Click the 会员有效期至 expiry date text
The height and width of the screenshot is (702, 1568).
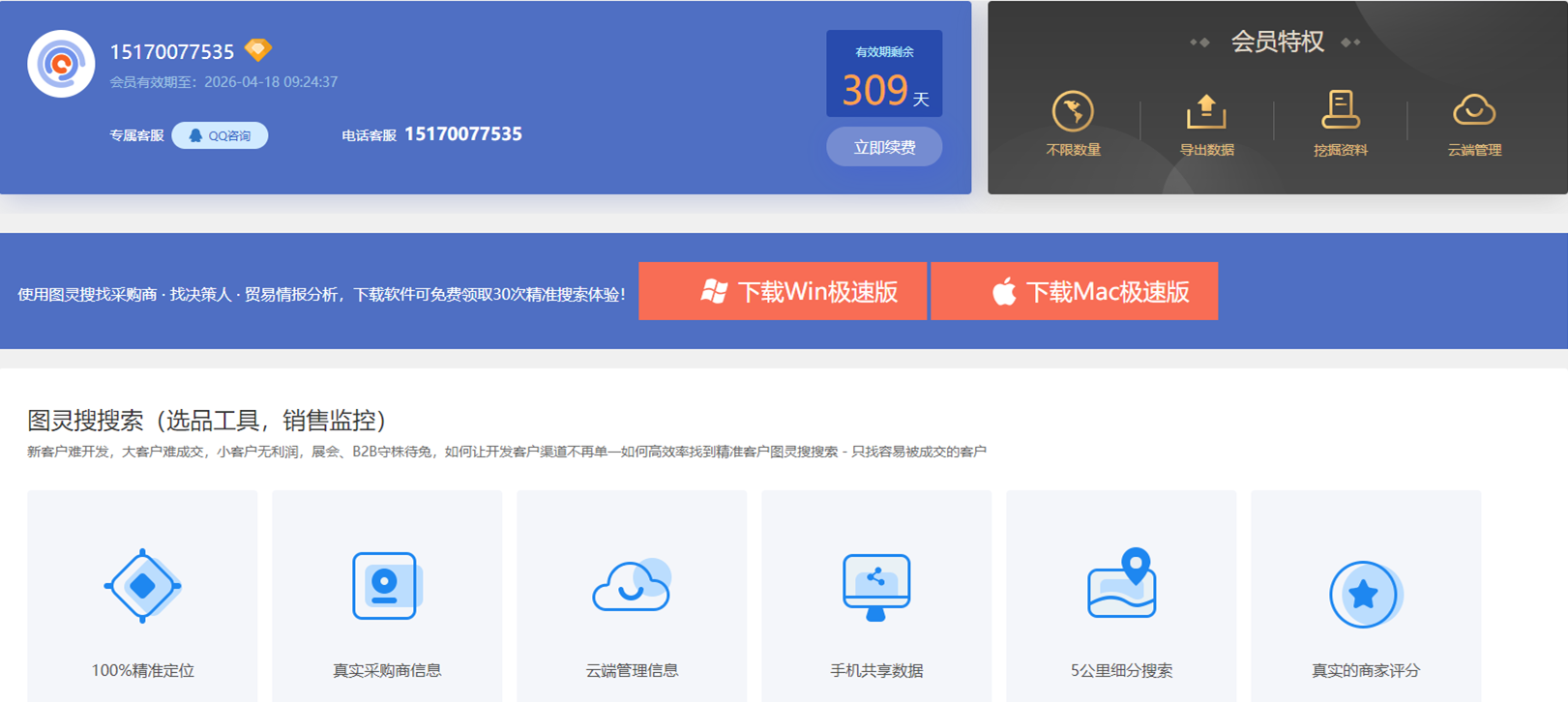tap(223, 82)
